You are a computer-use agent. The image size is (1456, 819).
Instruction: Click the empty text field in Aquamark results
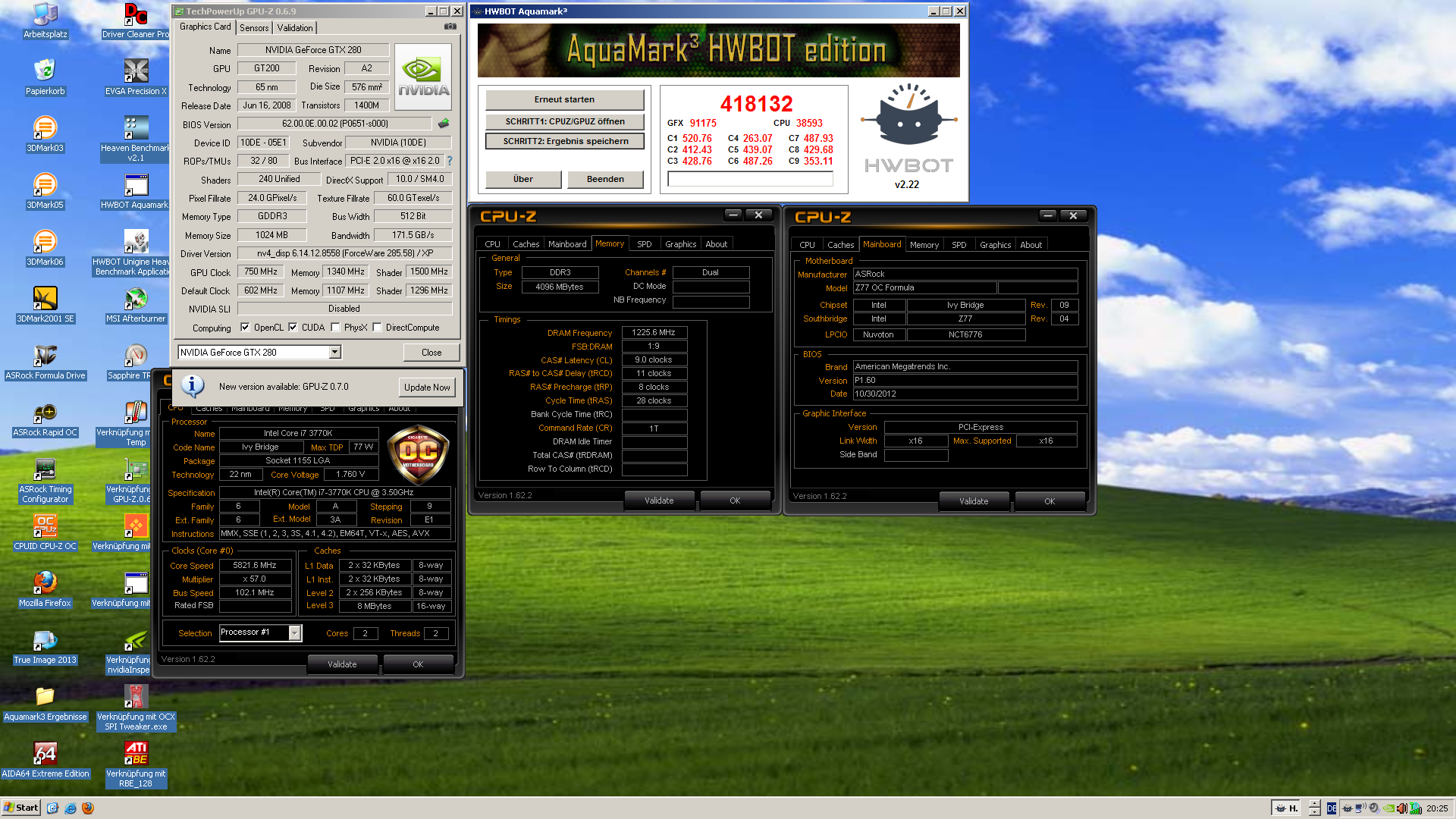pyautogui.click(x=750, y=179)
